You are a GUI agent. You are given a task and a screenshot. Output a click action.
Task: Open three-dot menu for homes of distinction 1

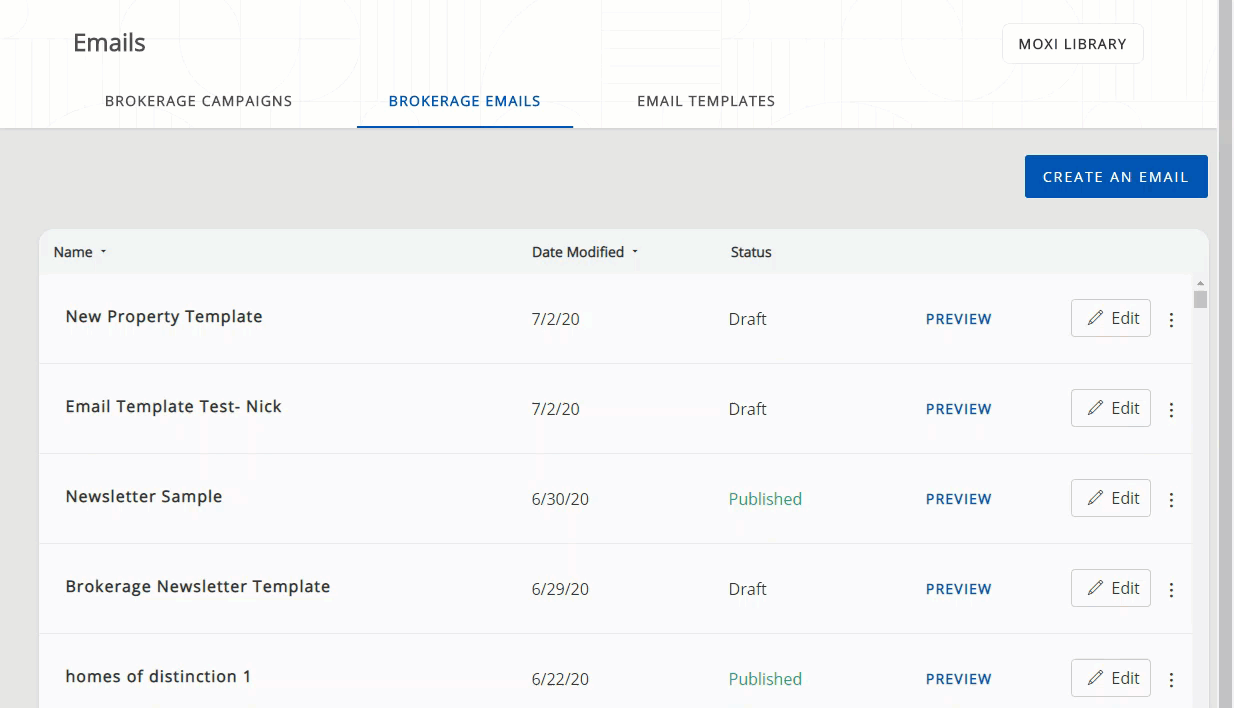tap(1171, 680)
